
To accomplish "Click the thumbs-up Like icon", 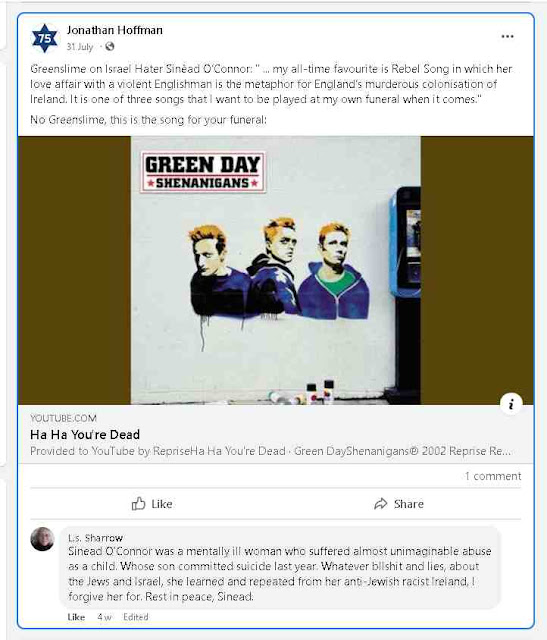I will tap(138, 504).
